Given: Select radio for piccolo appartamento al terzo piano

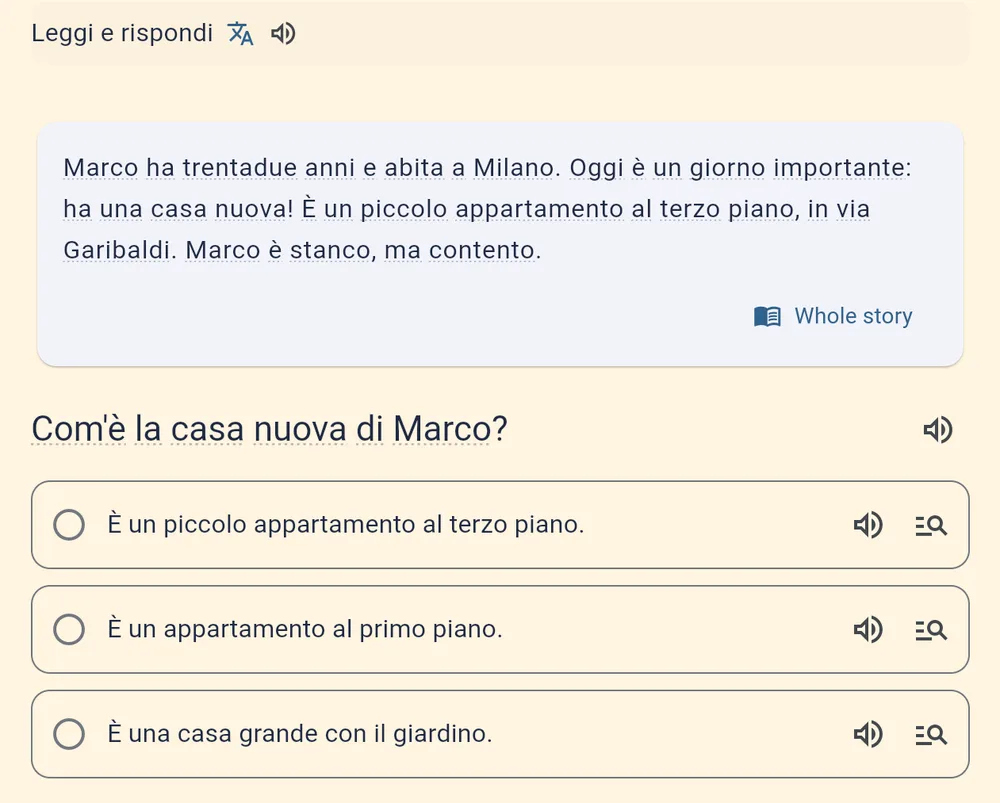Looking at the screenshot, I should point(69,525).
